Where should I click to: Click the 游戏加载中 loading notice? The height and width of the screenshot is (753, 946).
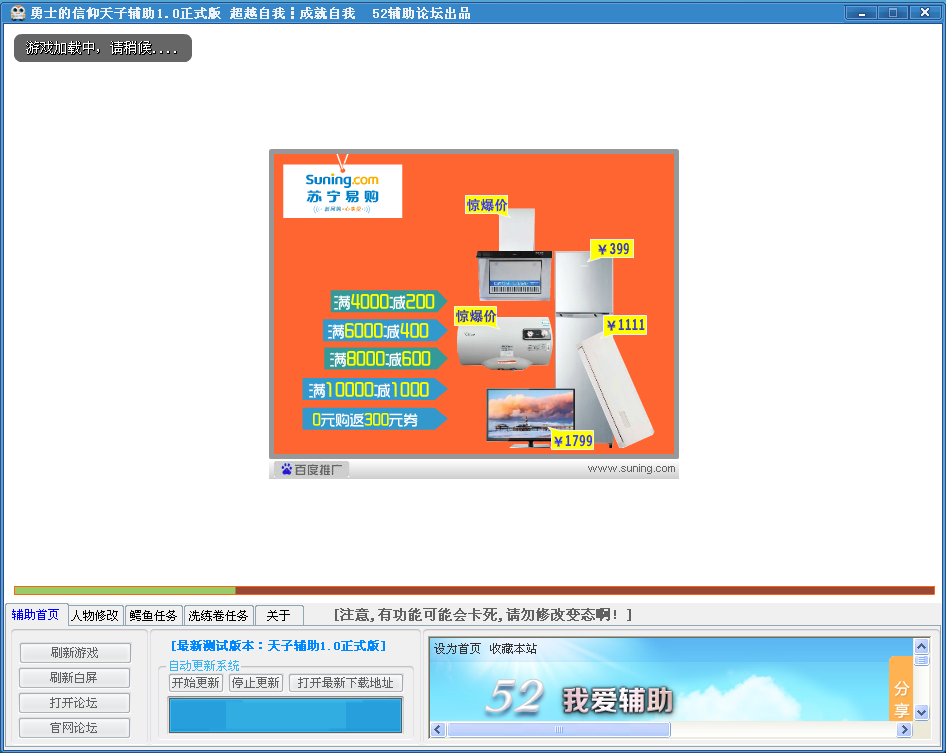pyautogui.click(x=103, y=48)
